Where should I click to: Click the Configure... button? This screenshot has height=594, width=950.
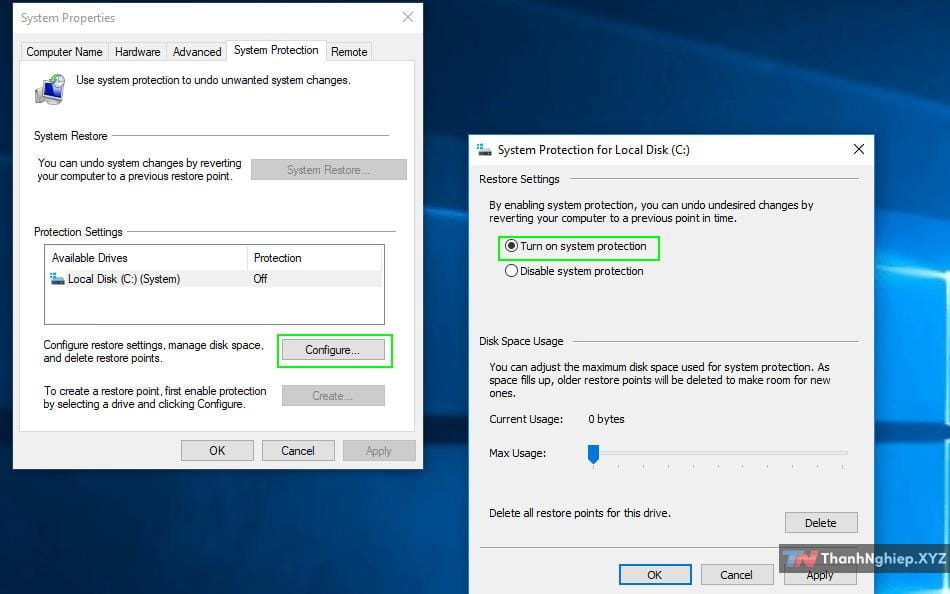click(333, 350)
